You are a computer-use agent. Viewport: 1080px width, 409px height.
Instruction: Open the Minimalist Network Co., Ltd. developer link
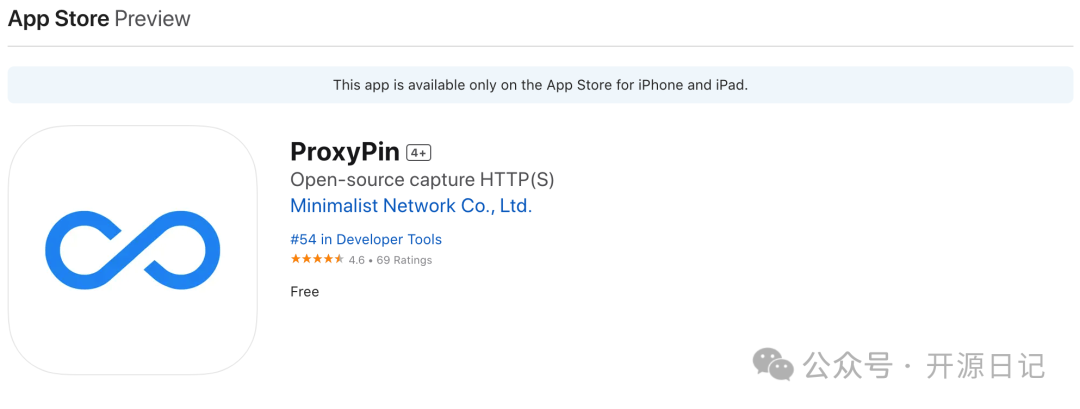pyautogui.click(x=410, y=206)
